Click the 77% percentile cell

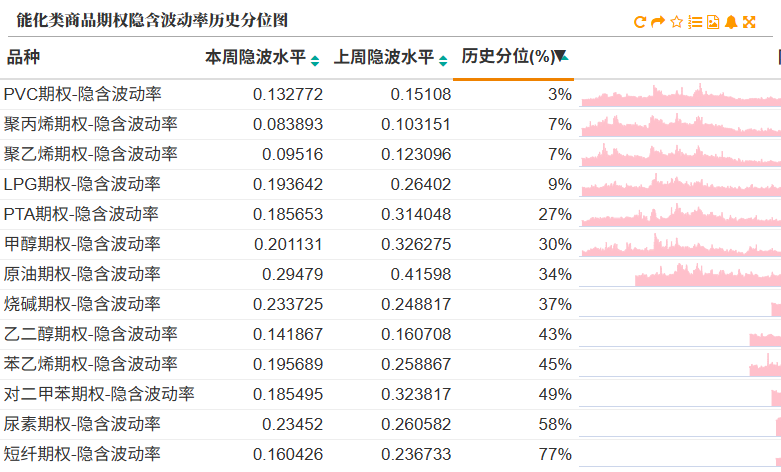pos(555,454)
